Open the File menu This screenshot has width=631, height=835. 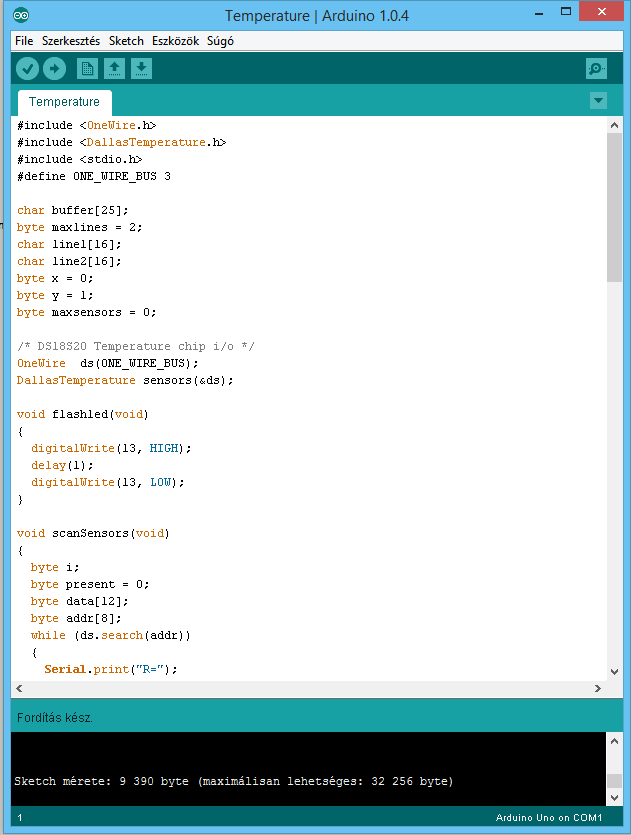(24, 41)
